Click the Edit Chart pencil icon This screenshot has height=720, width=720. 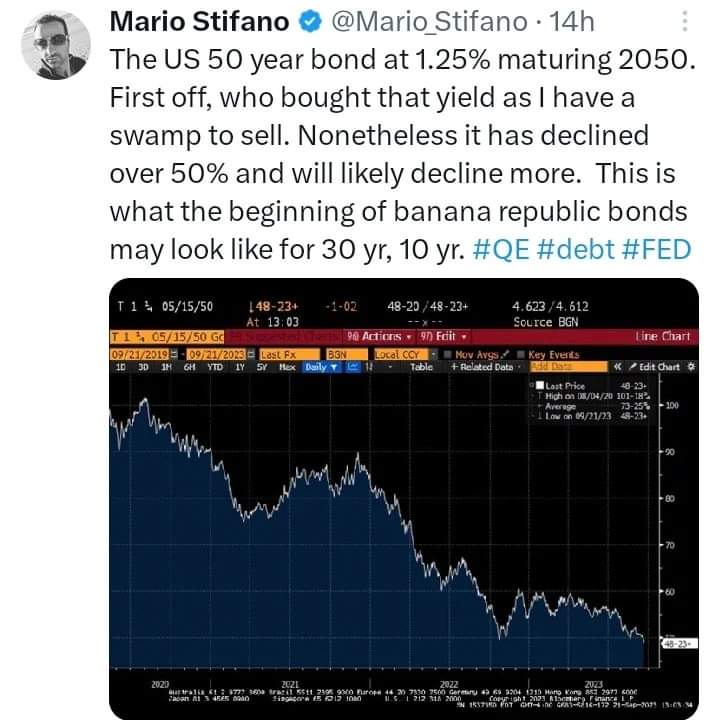[632, 367]
